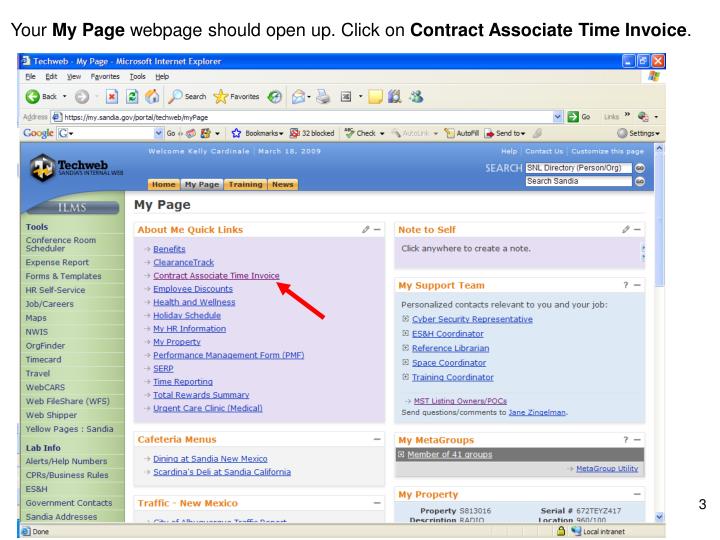
Task: Open the browser Search pane
Action: pos(187,96)
